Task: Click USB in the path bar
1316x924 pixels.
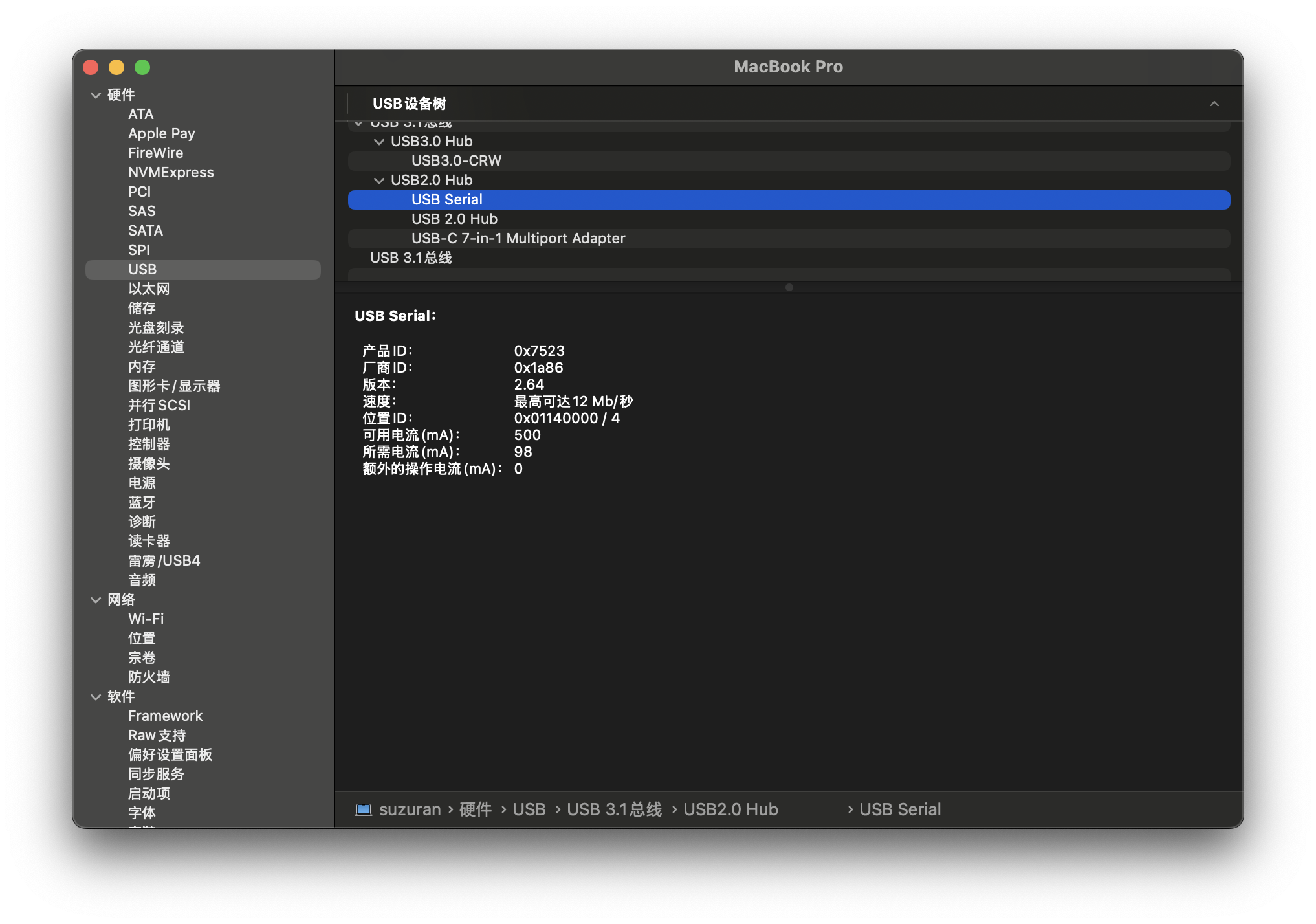Action: [529, 809]
